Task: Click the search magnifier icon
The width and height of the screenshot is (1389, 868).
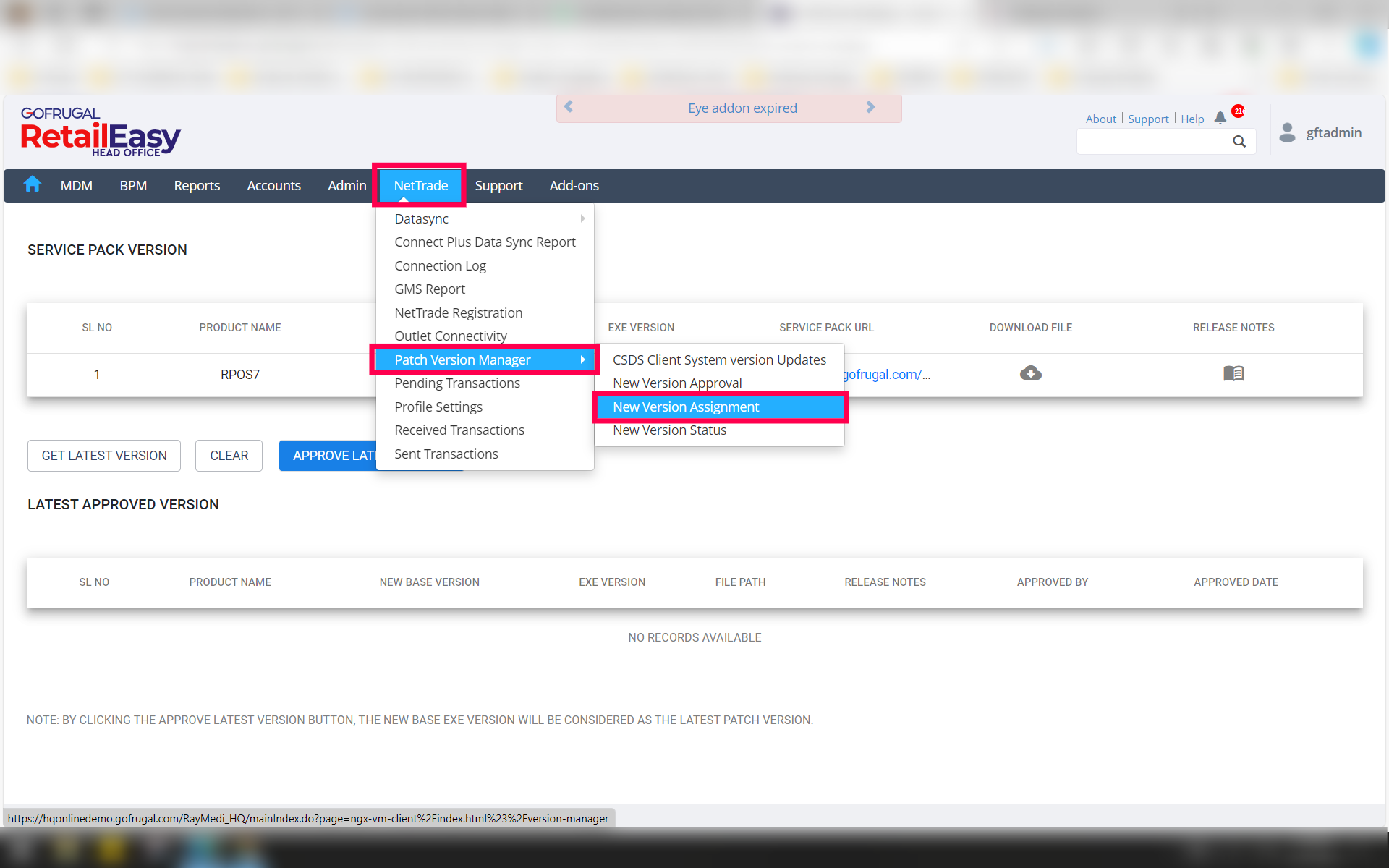Action: (1239, 142)
